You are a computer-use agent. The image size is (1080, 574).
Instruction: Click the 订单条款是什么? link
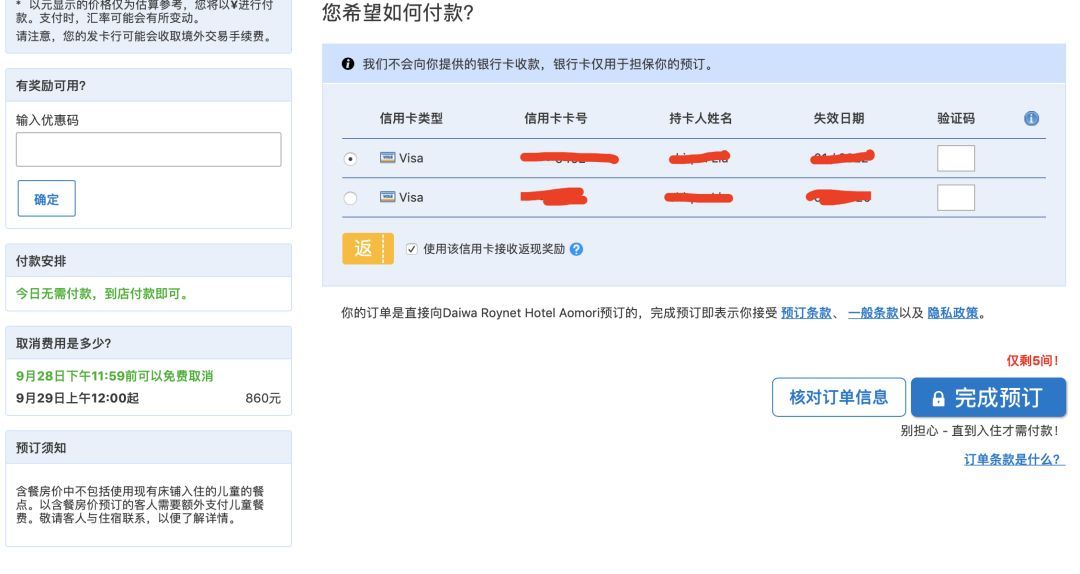(1014, 459)
